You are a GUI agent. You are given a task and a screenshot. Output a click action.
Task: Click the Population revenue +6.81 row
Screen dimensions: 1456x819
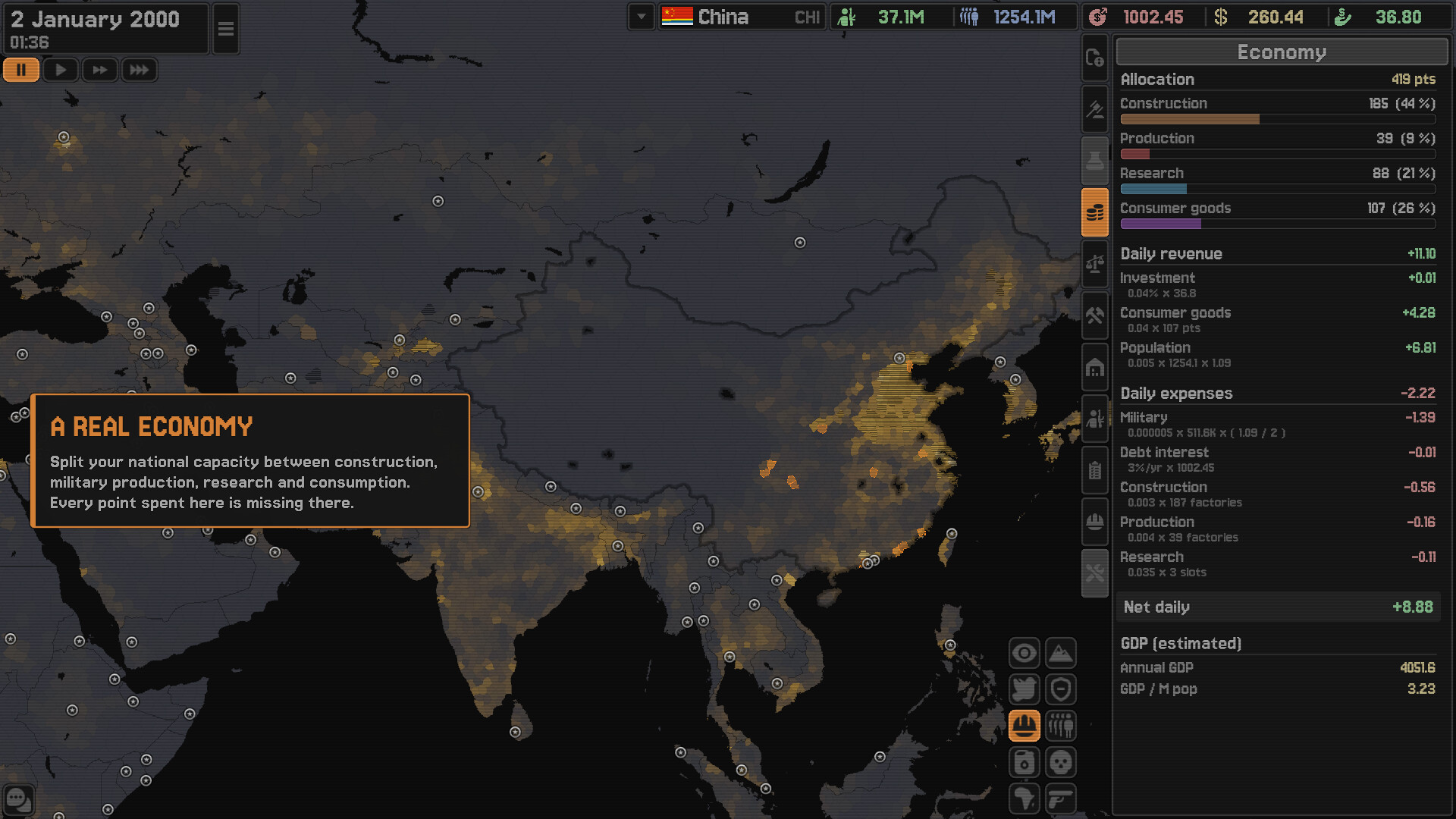pos(1278,354)
